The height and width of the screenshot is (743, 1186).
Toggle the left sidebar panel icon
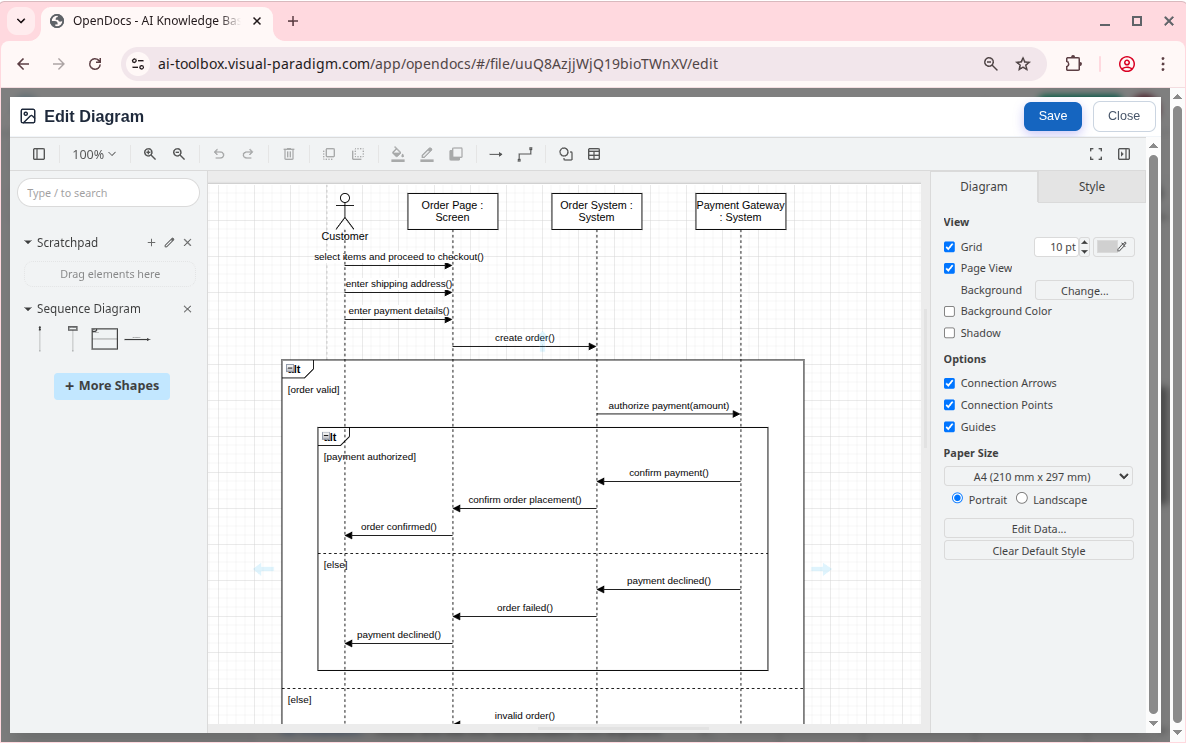39,154
